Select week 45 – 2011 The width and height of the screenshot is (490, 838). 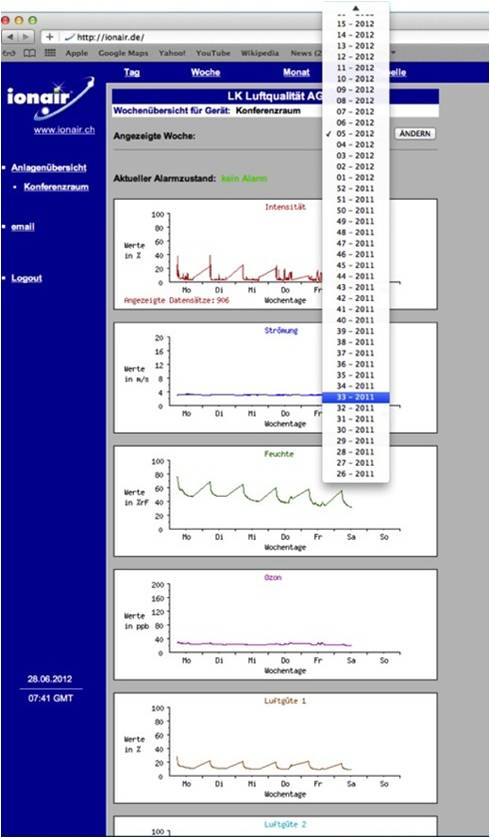[356, 265]
